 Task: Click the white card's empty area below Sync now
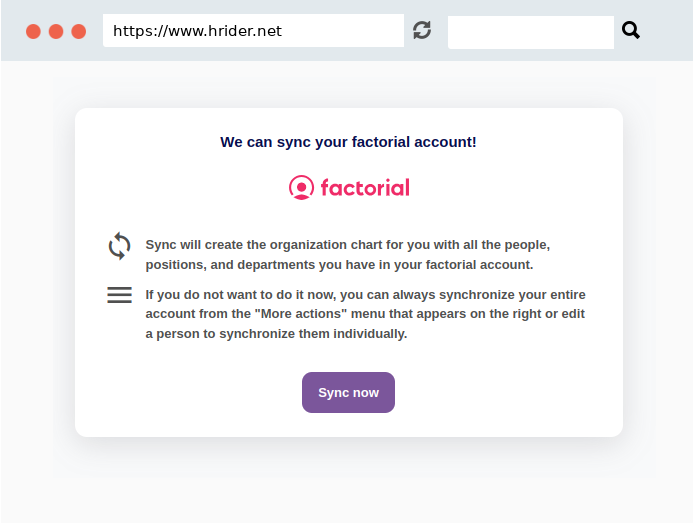[x=348, y=425]
